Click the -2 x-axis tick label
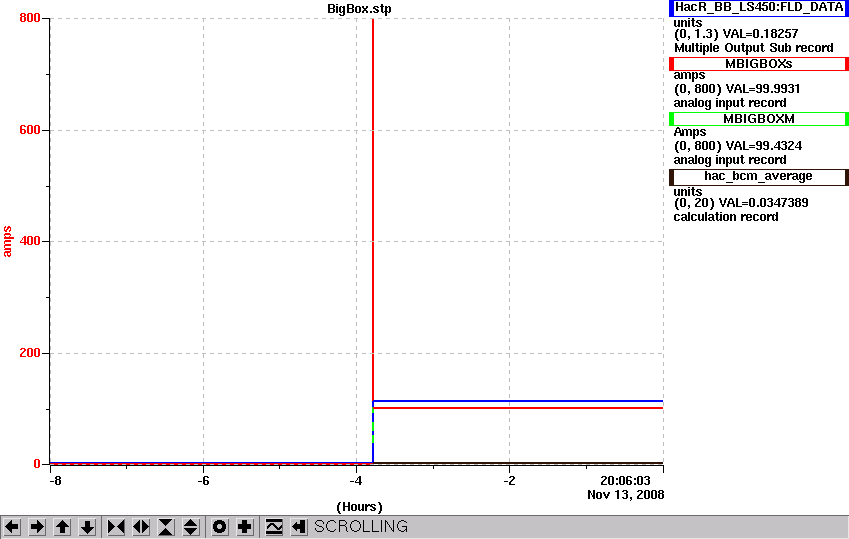The image size is (849, 539). pos(509,481)
